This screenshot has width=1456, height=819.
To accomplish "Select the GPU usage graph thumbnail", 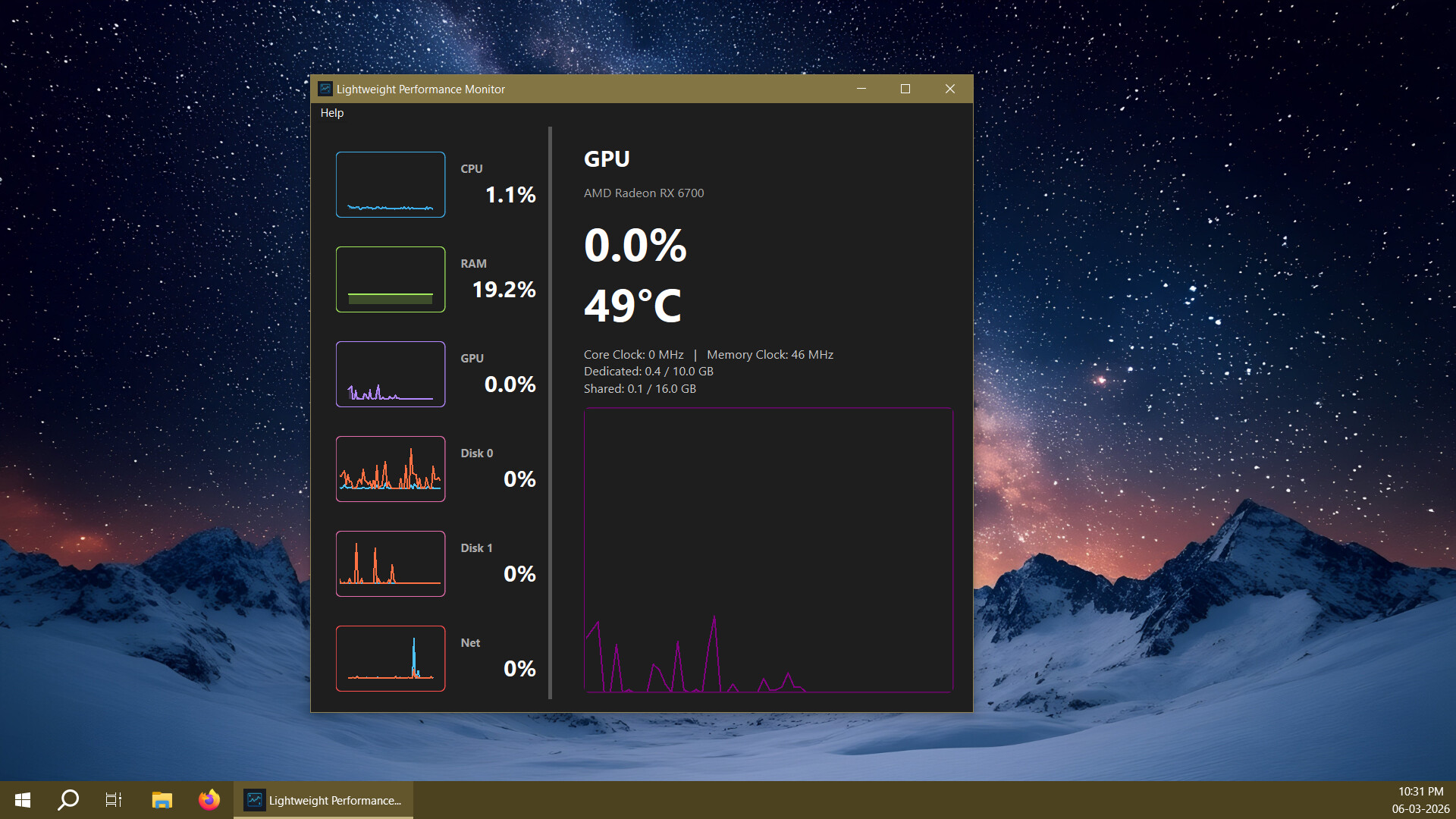I will pos(391,374).
